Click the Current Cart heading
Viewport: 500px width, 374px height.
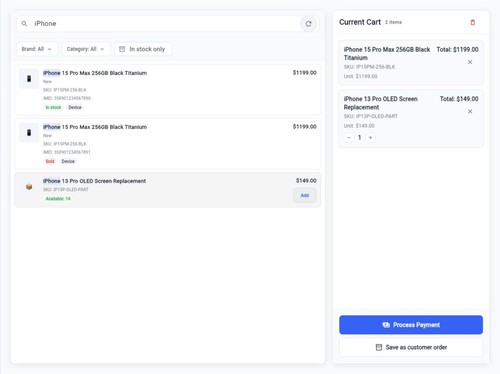pos(360,22)
